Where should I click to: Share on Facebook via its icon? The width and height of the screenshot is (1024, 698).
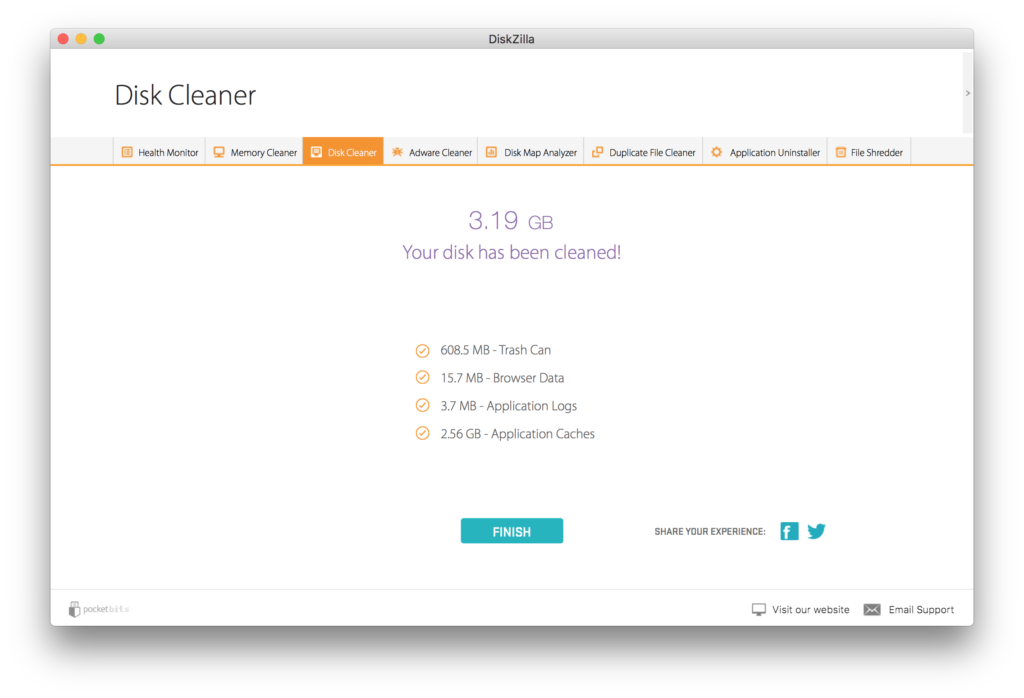(789, 531)
